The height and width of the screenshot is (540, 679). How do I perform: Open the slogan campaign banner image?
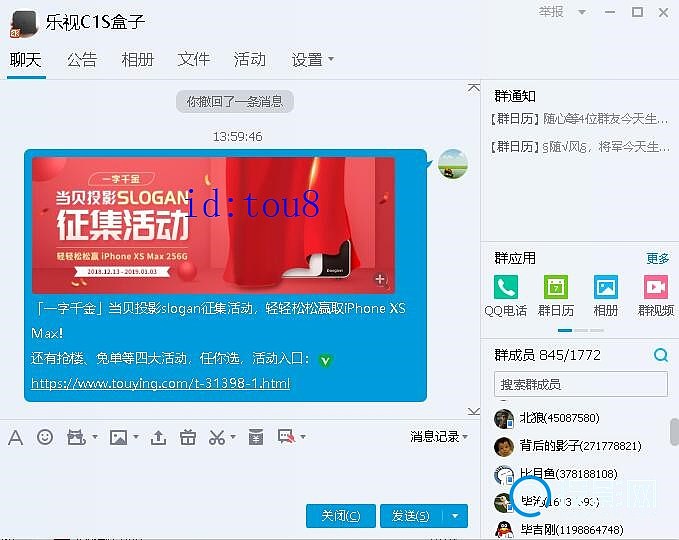[213, 225]
